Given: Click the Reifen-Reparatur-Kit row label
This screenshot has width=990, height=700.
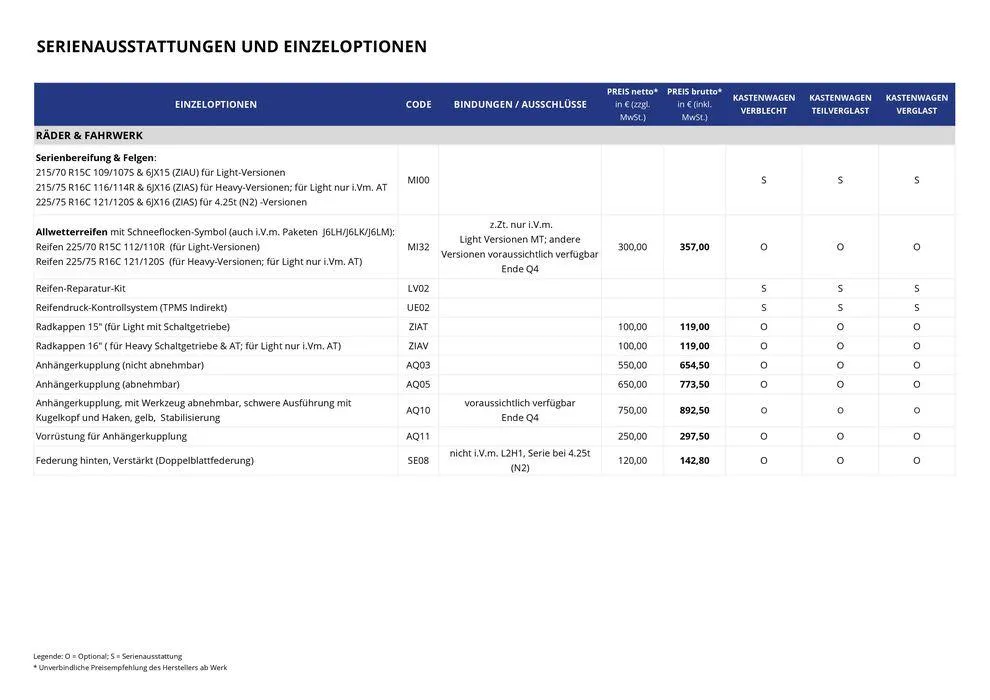Looking at the screenshot, I should 80,288.
